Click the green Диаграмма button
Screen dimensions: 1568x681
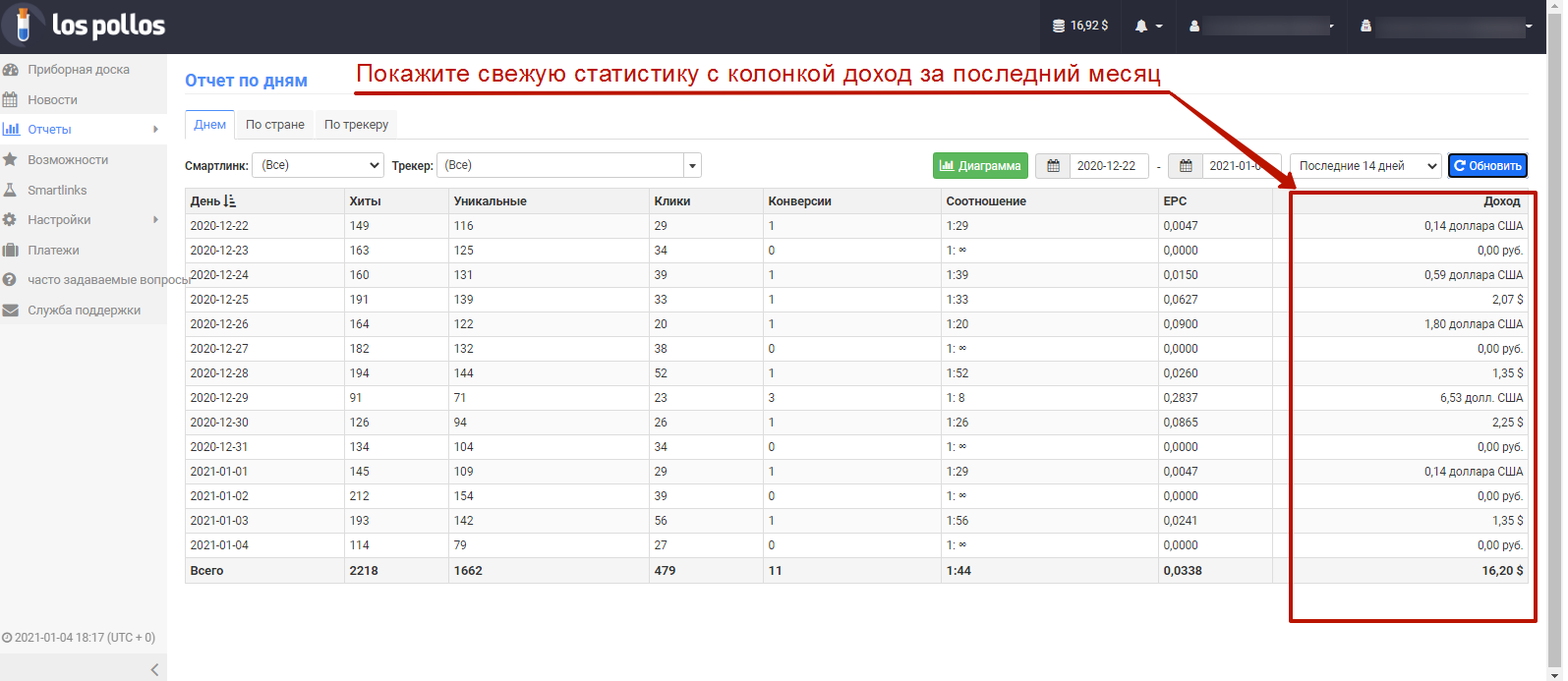point(980,166)
